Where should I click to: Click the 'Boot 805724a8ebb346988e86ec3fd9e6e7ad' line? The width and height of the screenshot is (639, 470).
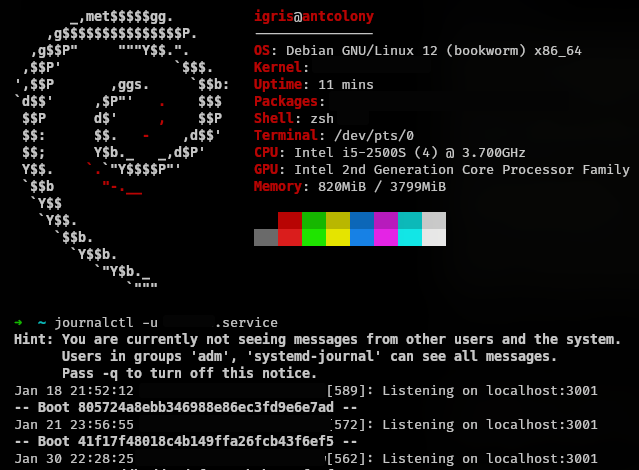pyautogui.click(x=185, y=407)
